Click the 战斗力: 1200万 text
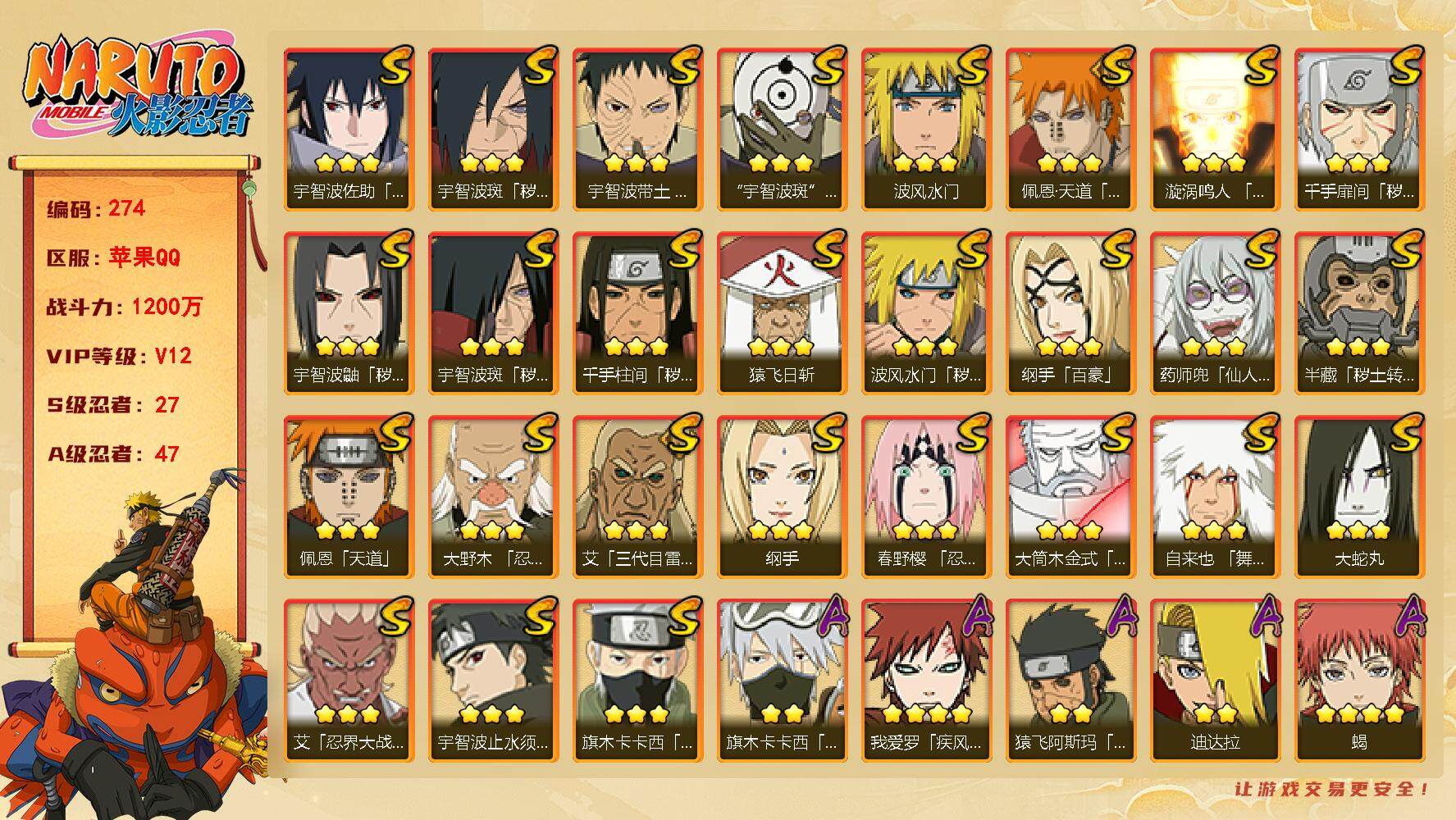This screenshot has width=1456, height=820. (x=125, y=307)
